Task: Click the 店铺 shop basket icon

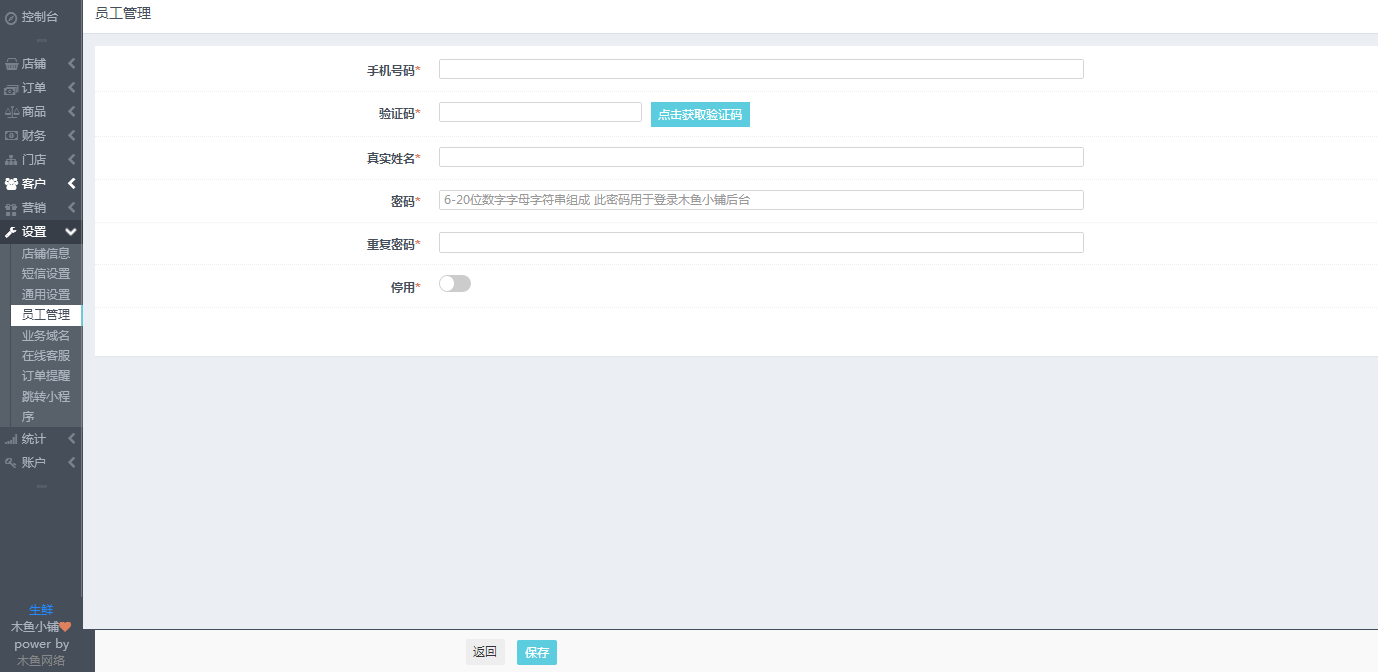Action: click(11, 64)
